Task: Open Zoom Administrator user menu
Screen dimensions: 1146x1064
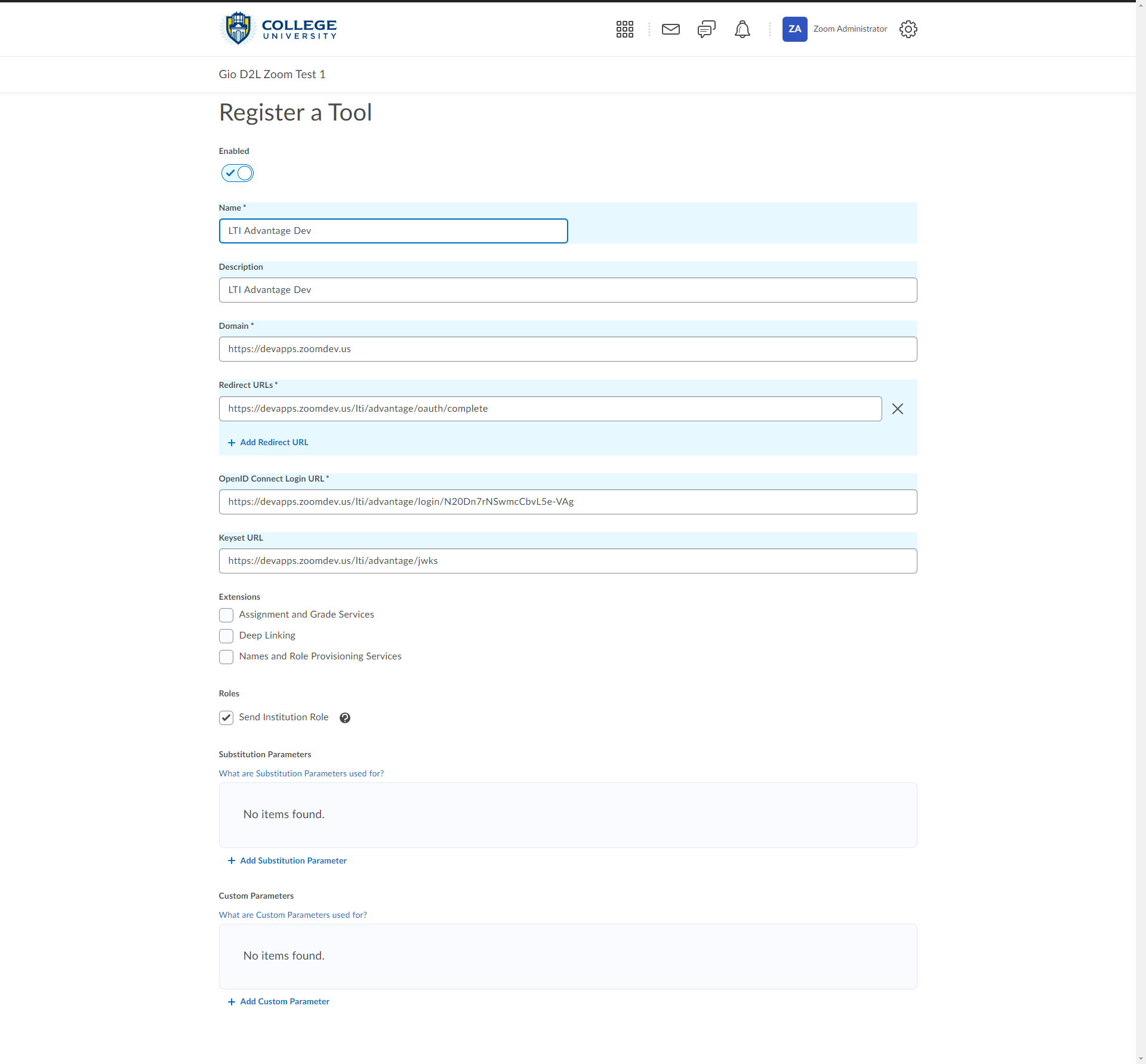Action: click(x=850, y=29)
